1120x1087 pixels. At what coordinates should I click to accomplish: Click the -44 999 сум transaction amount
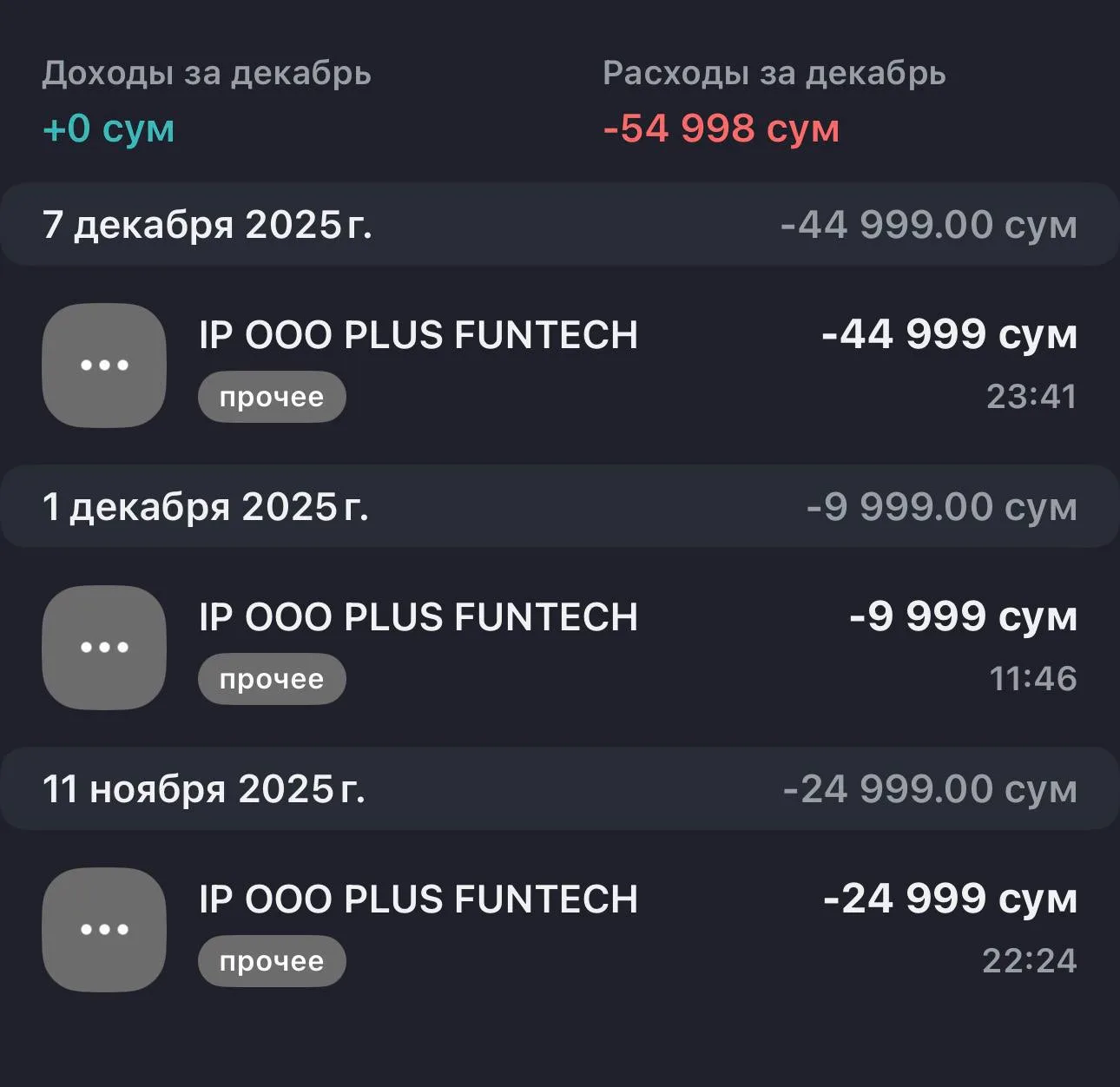949,334
